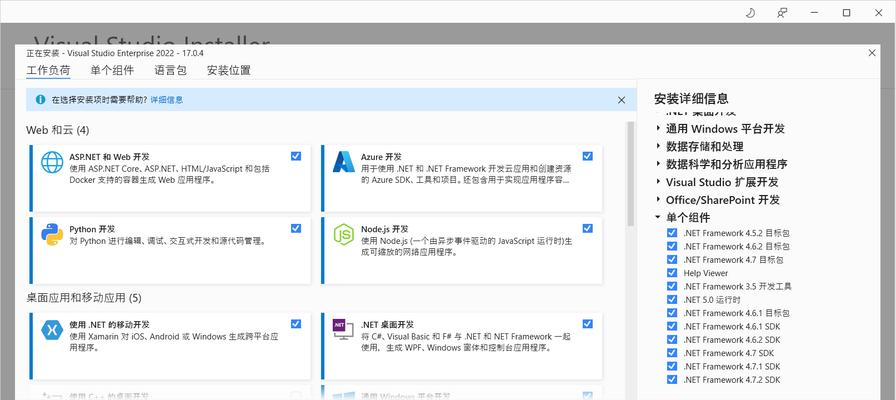Image resolution: width=896 pixels, height=400 pixels.
Task: Click the 安装详细信息 panel heading
Action: click(691, 98)
